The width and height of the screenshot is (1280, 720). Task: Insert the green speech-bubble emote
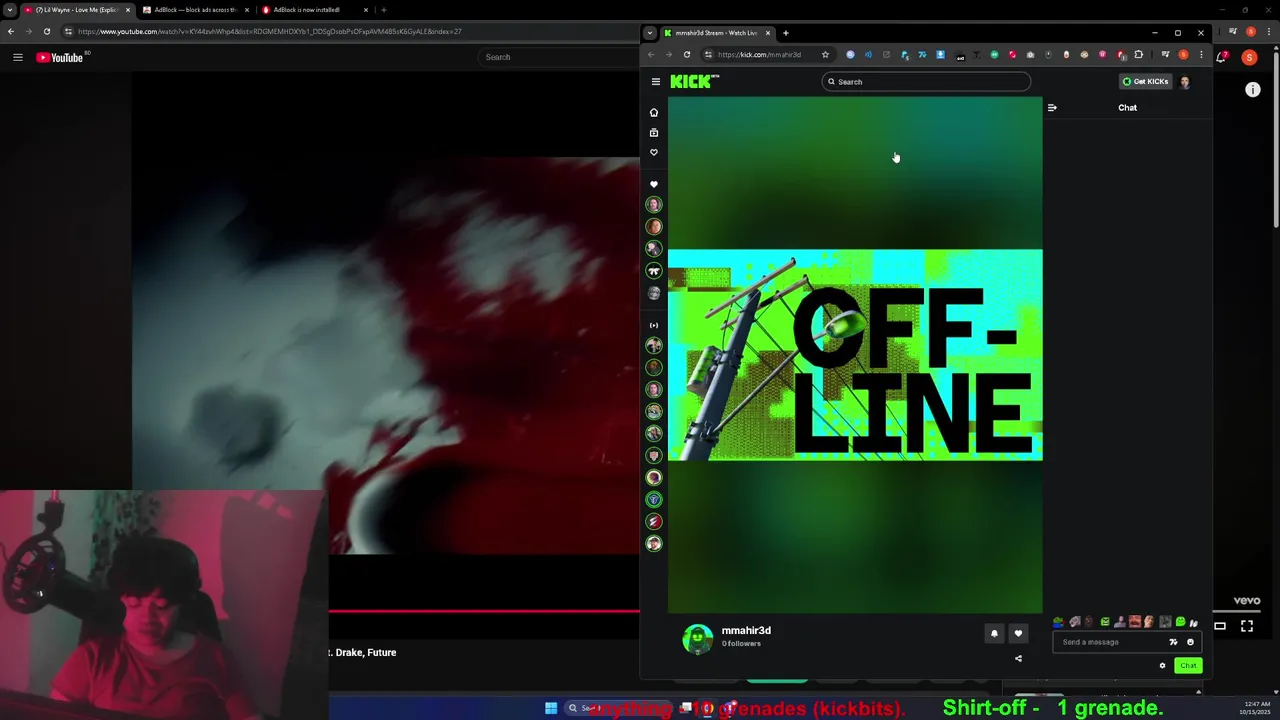1181,622
